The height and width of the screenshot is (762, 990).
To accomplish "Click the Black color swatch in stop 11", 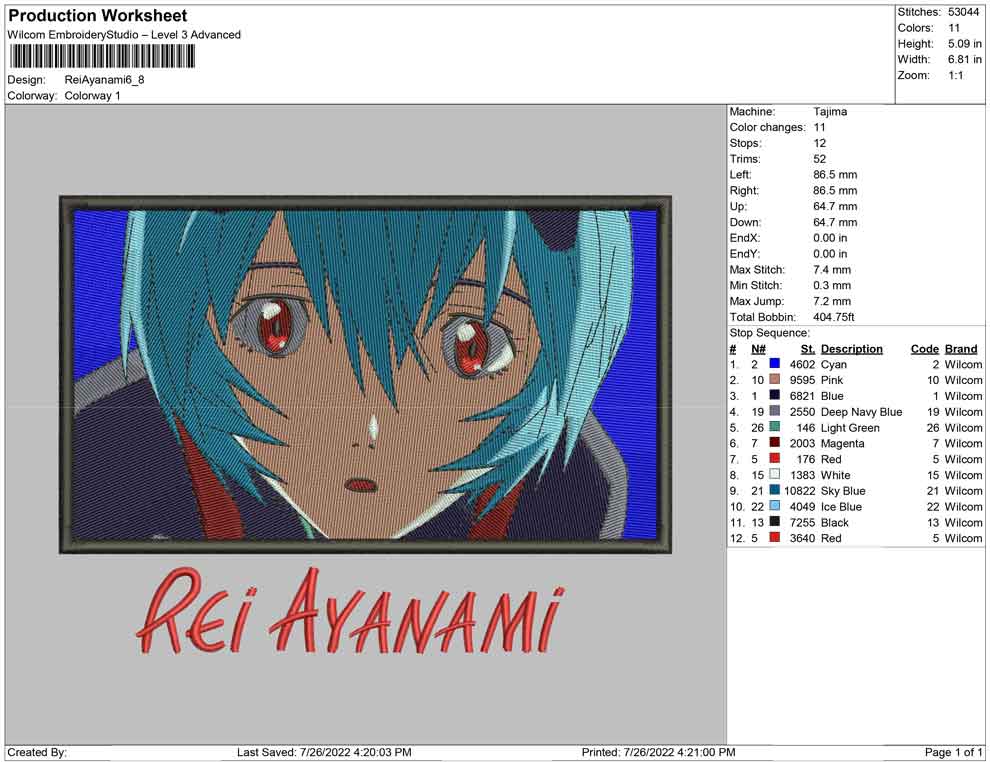I will point(774,523).
